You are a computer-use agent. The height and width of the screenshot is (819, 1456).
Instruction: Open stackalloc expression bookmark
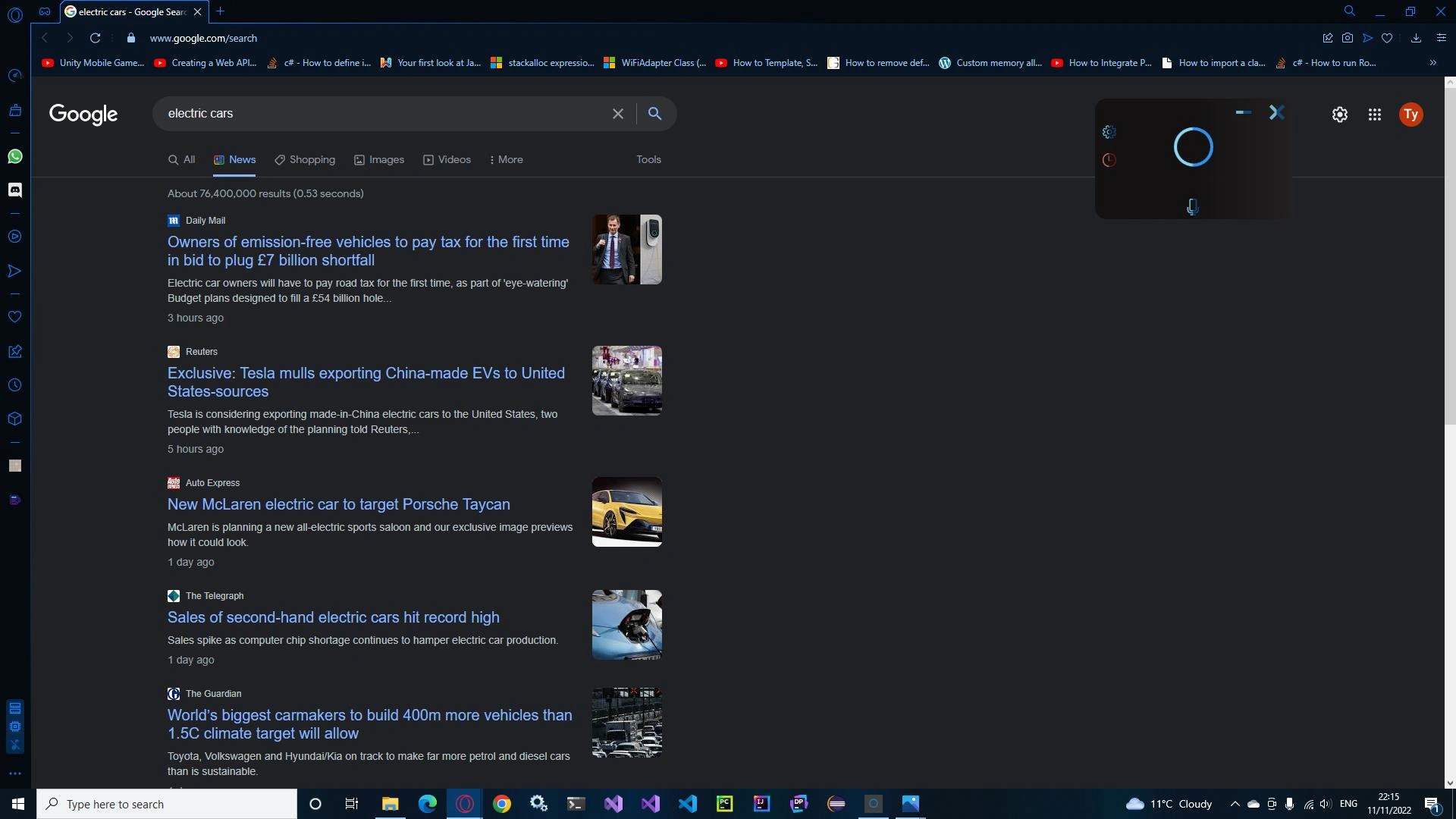pos(543,63)
